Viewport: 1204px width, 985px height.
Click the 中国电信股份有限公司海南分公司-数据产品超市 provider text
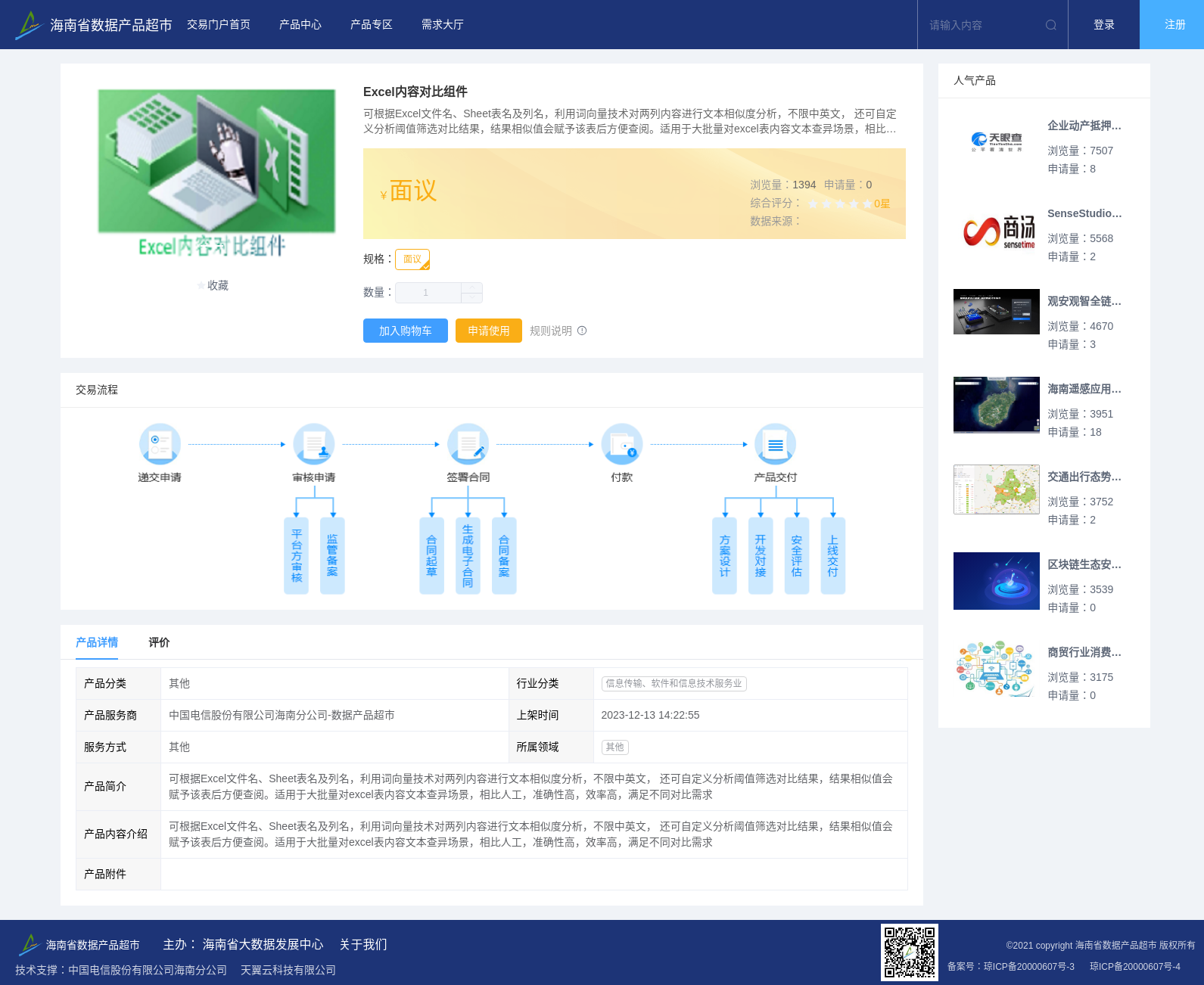click(x=282, y=715)
